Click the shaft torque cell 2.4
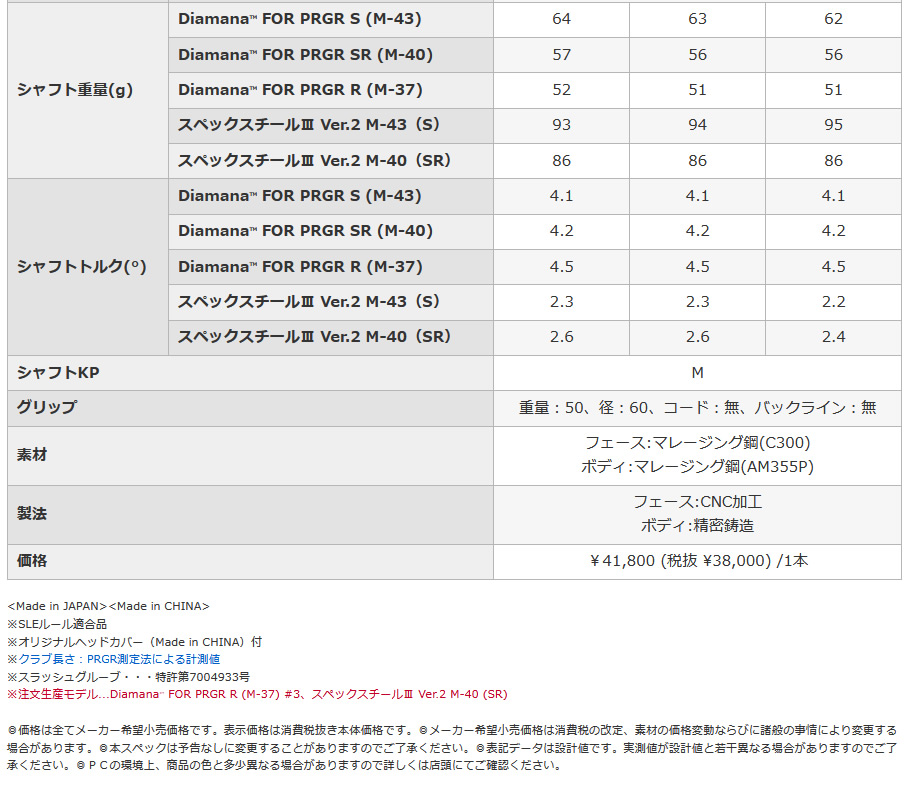The width and height of the screenshot is (910, 789). (x=833, y=337)
